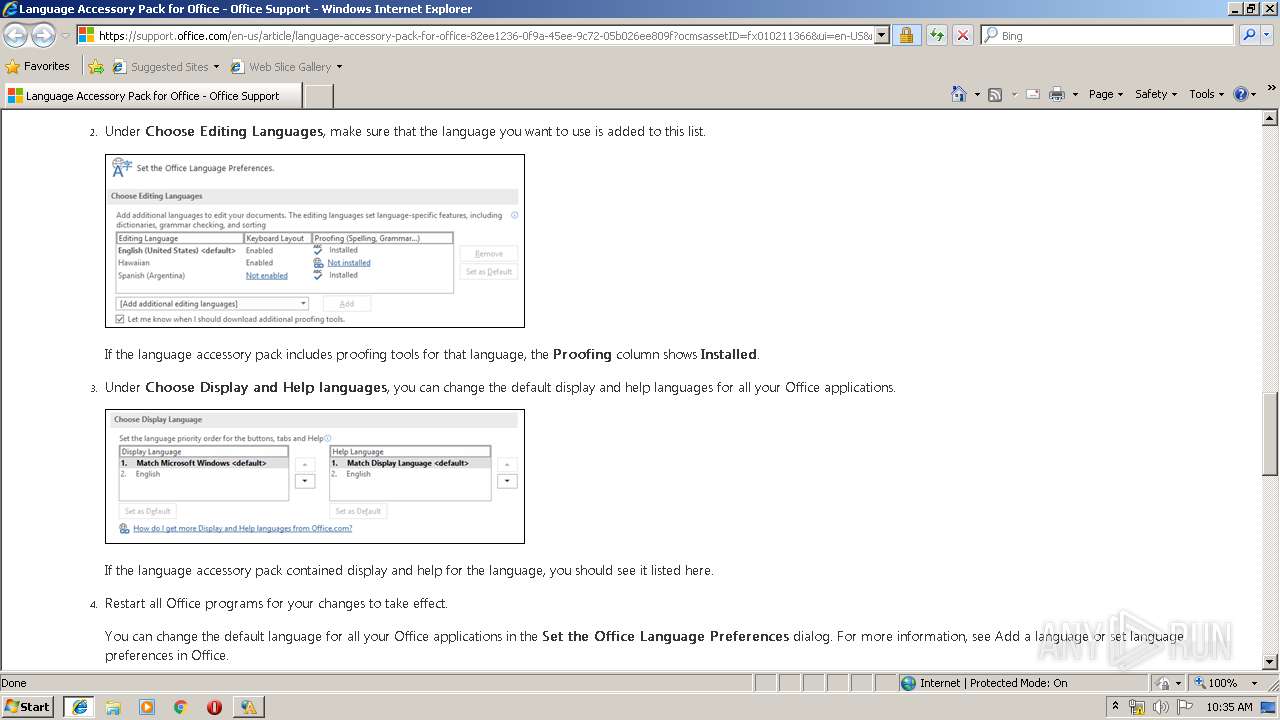This screenshot has width=1280, height=720.
Task: Click the Set the Office Language Preferences screenshot
Action: (x=315, y=241)
